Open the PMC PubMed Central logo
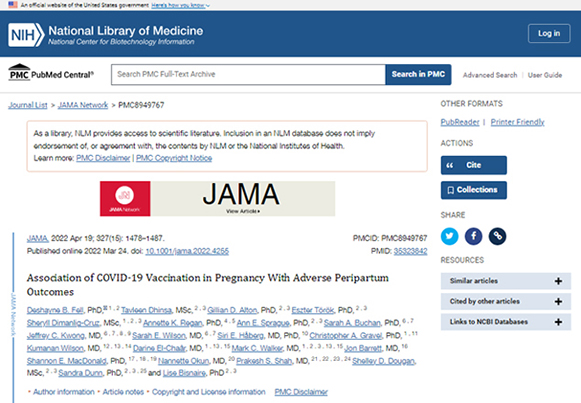Image resolution: width=581 pixels, height=403 pixels. point(51,73)
